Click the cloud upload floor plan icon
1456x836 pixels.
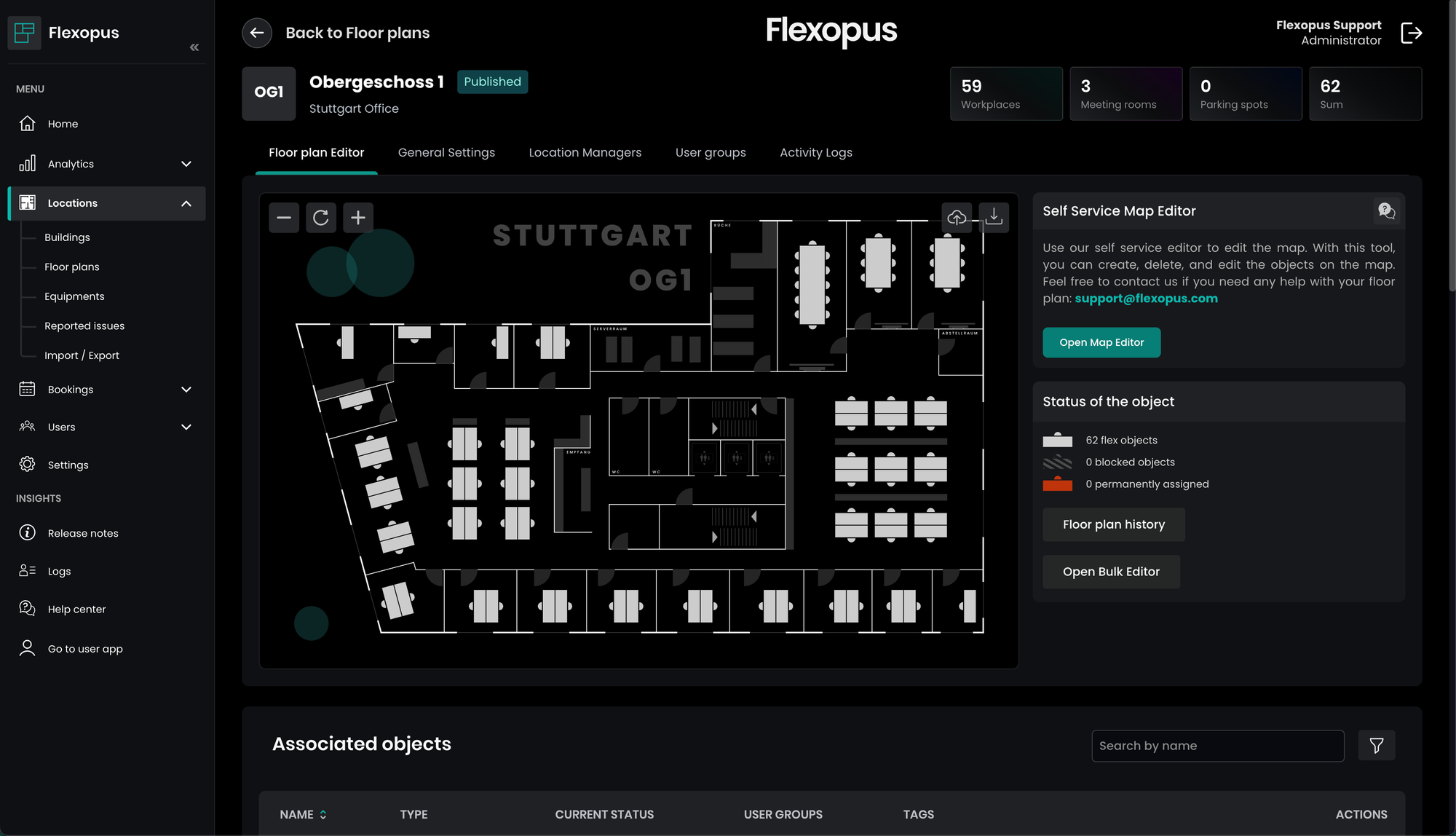pos(957,217)
